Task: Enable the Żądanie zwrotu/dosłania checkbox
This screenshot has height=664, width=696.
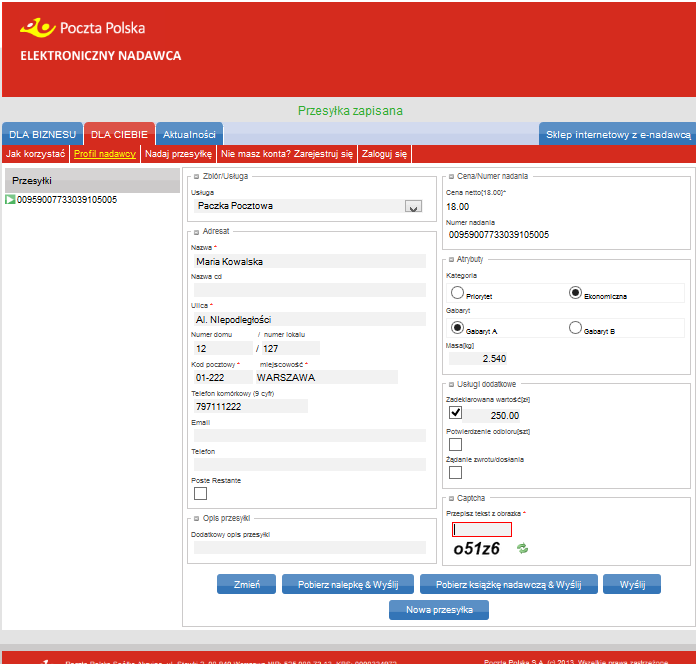Action: [455, 472]
